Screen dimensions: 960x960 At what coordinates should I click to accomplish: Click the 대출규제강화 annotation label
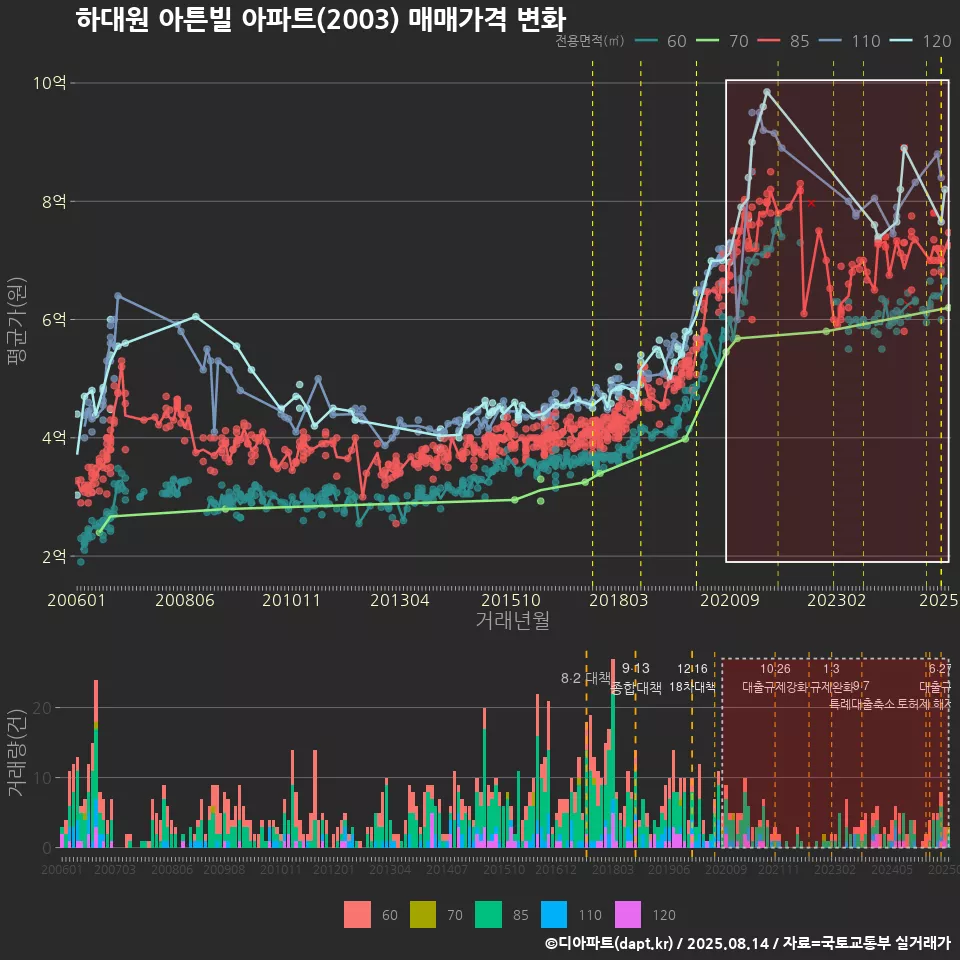coord(775,686)
